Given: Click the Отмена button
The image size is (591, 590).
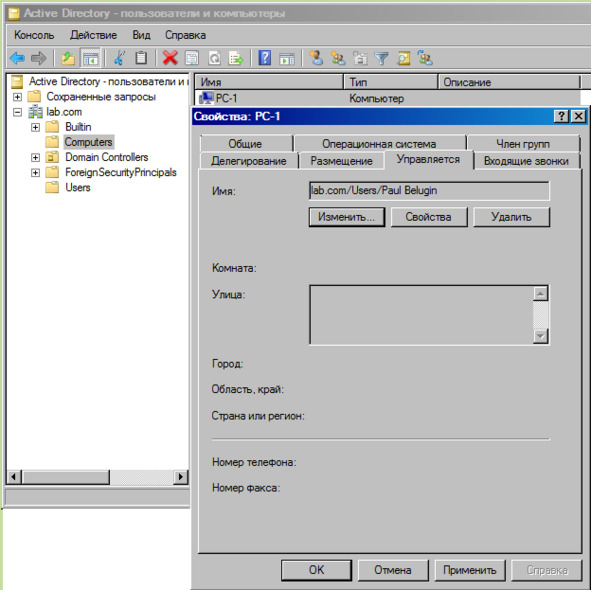Looking at the screenshot, I should click(x=393, y=570).
